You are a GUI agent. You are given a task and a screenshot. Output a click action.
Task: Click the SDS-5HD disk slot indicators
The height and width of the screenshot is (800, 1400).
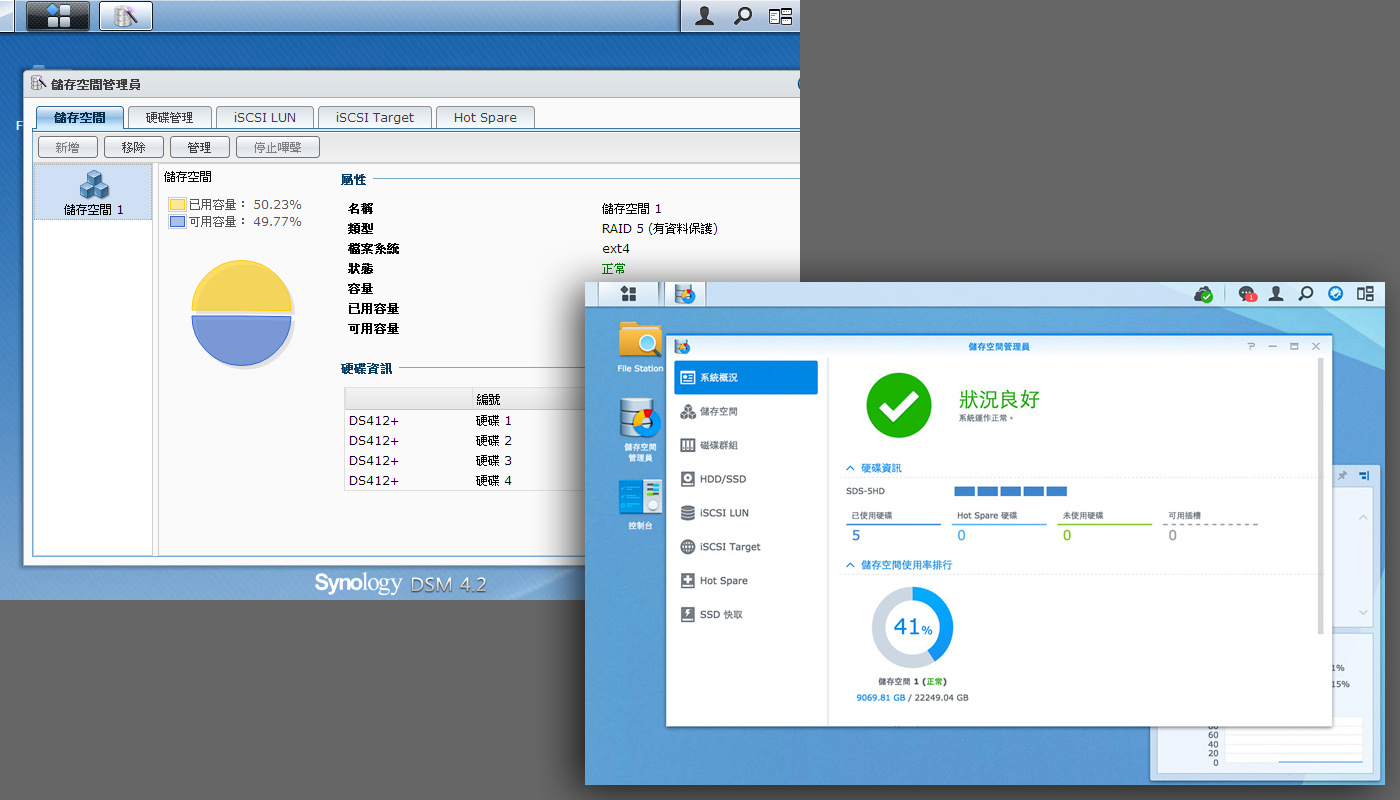pos(1011,491)
